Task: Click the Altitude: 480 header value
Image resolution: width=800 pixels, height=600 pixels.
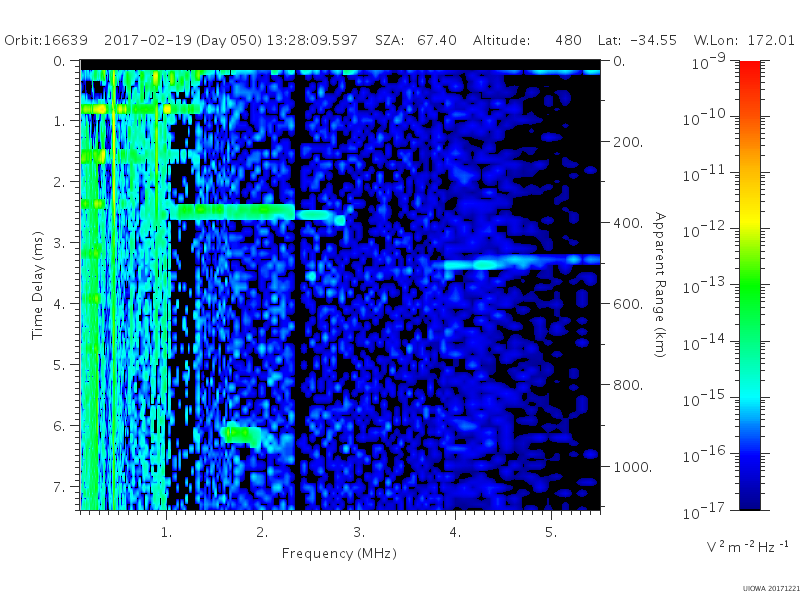Action: pos(527,40)
